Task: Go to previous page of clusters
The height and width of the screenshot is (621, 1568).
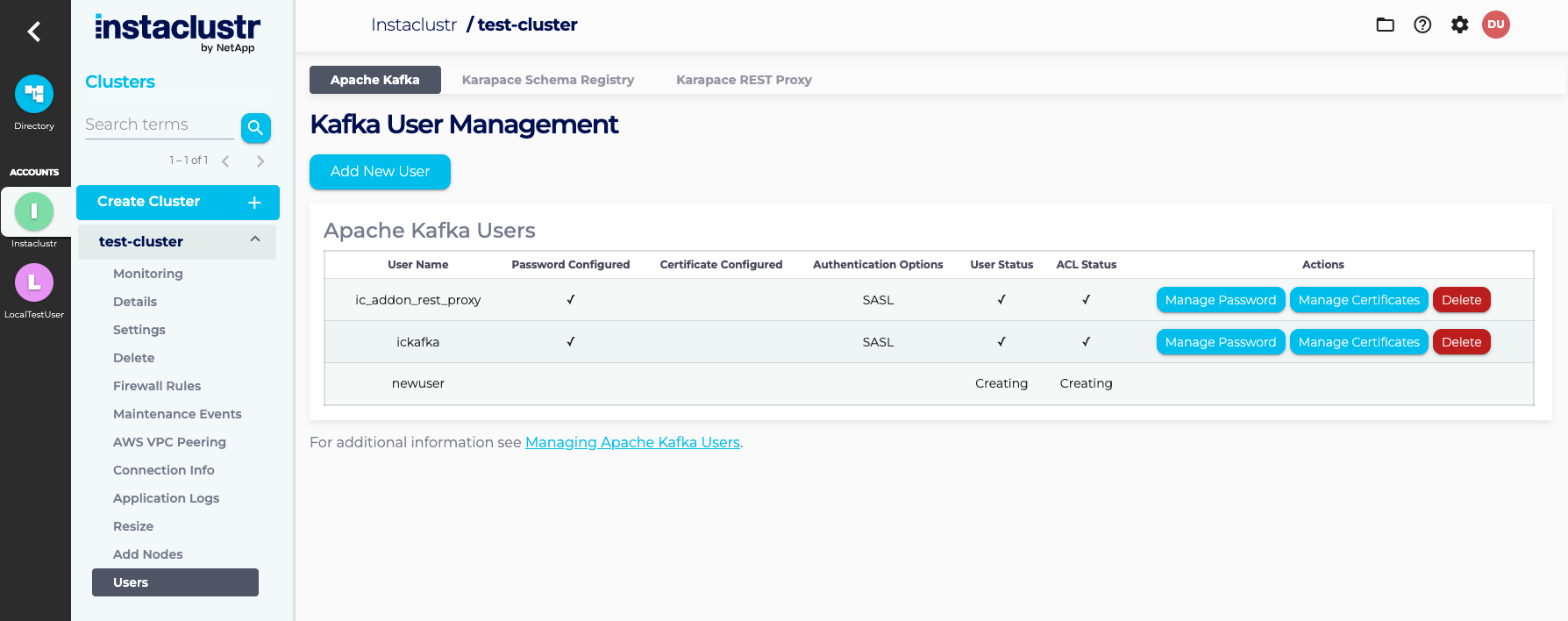Action: [x=225, y=161]
